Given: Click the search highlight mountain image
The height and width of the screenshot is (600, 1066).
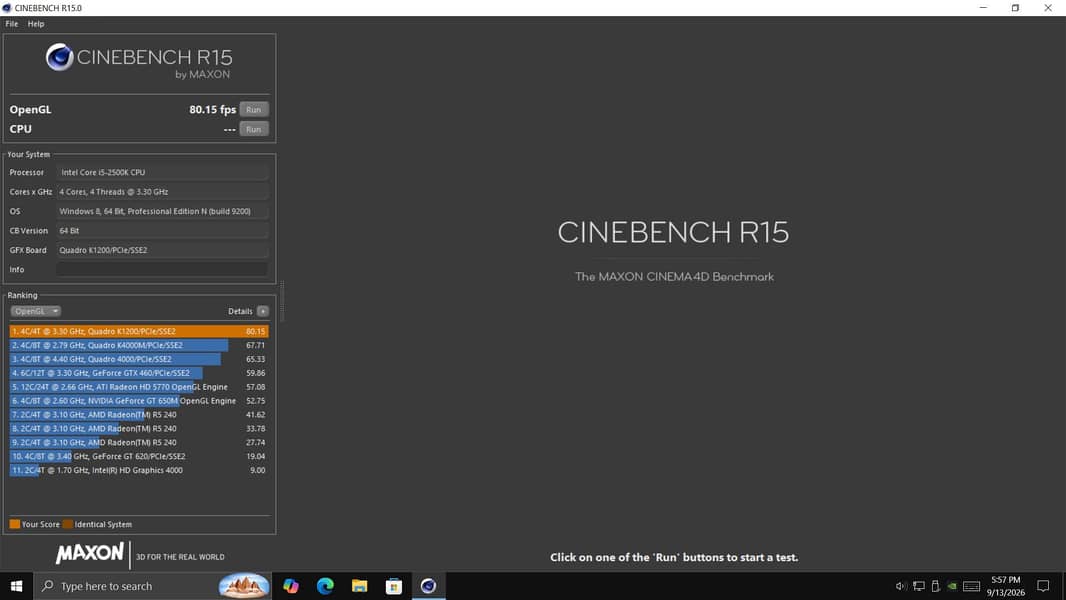Looking at the screenshot, I should coord(243,586).
